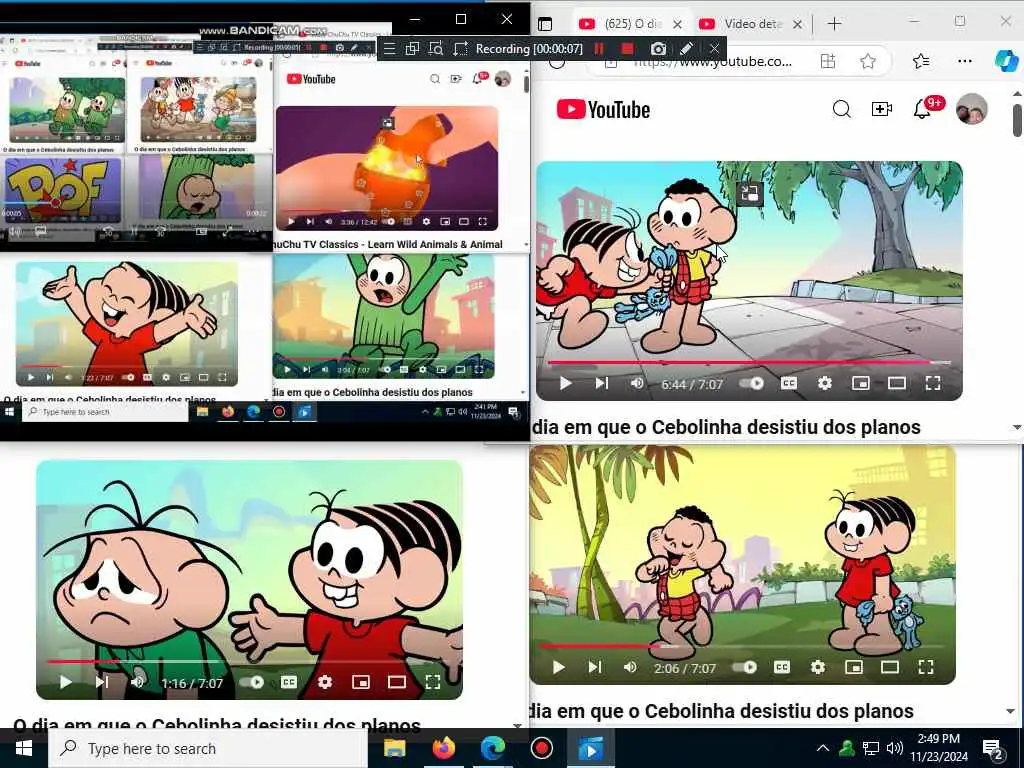
Task: Open settings gear in the 2:06 player
Action: [x=818, y=667]
